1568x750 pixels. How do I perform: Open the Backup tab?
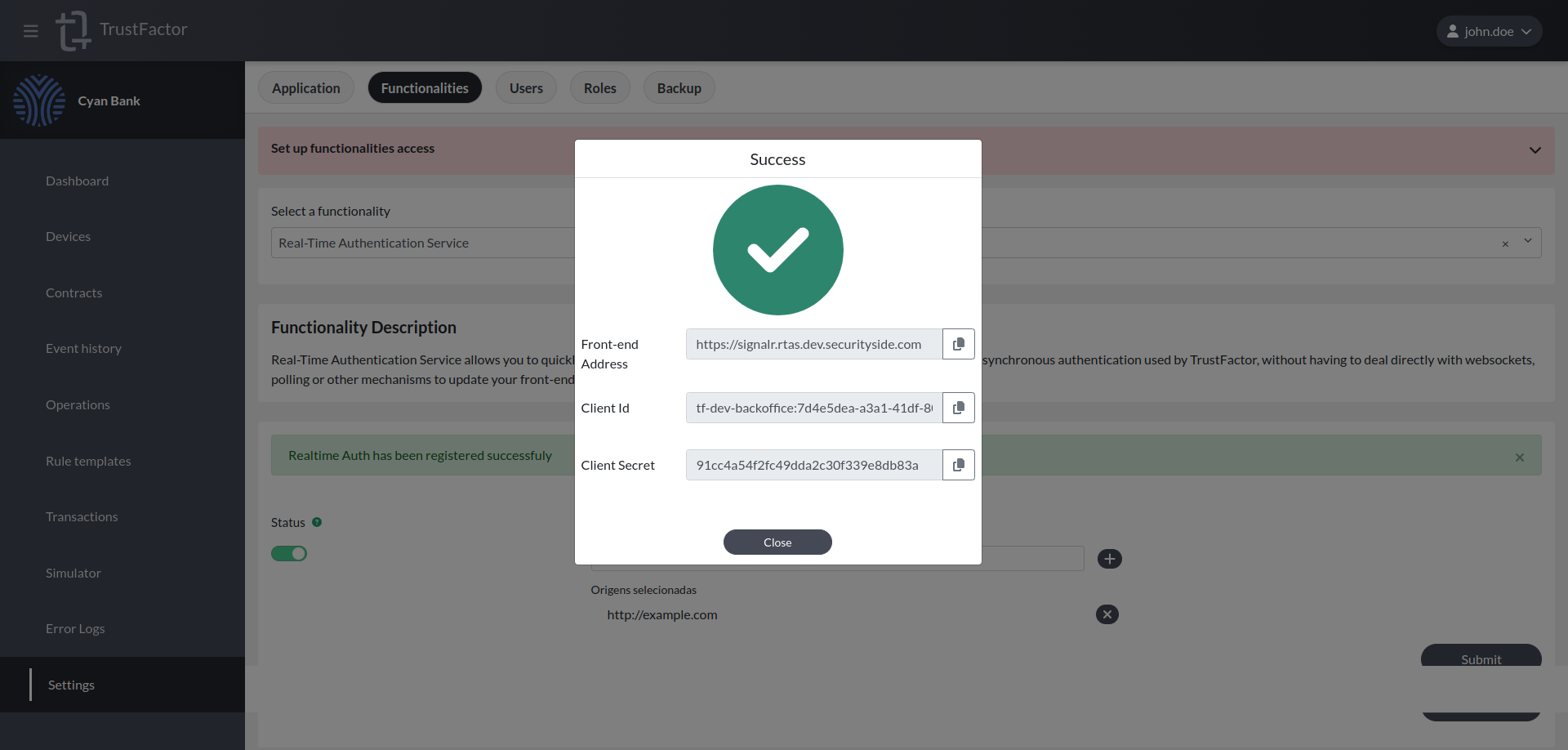click(x=679, y=87)
